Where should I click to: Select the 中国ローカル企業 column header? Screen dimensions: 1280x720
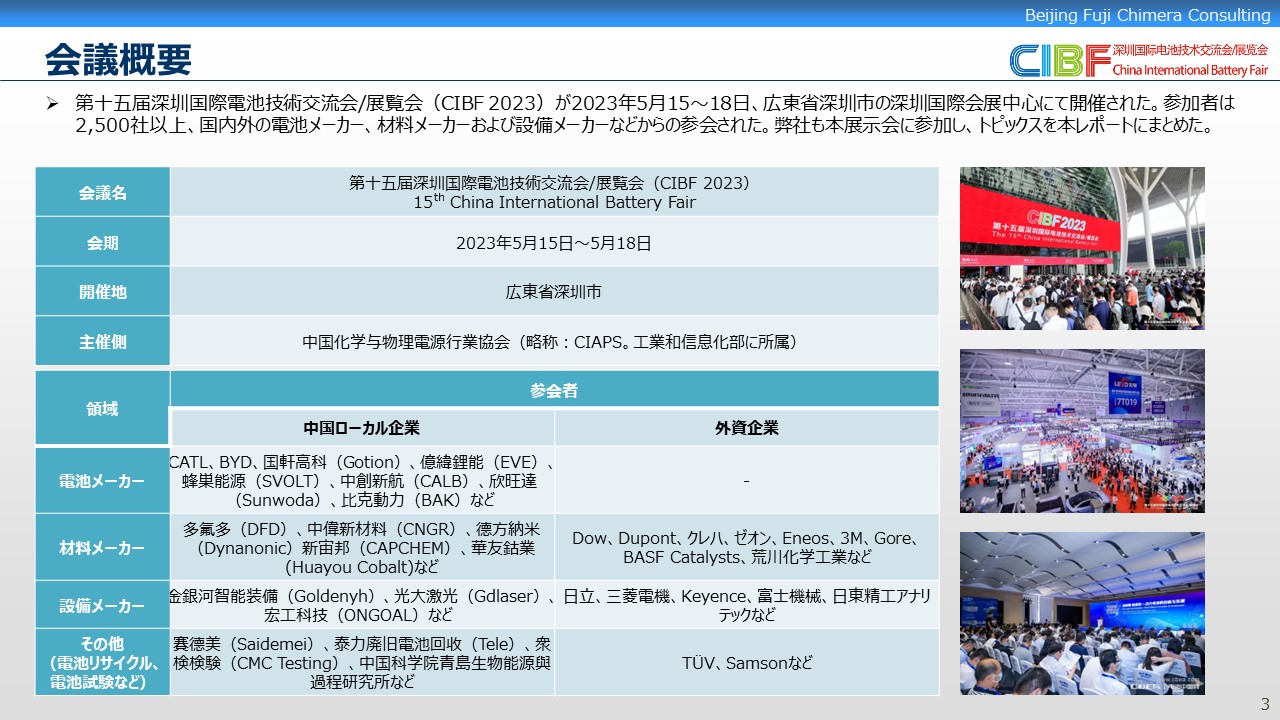(362, 428)
